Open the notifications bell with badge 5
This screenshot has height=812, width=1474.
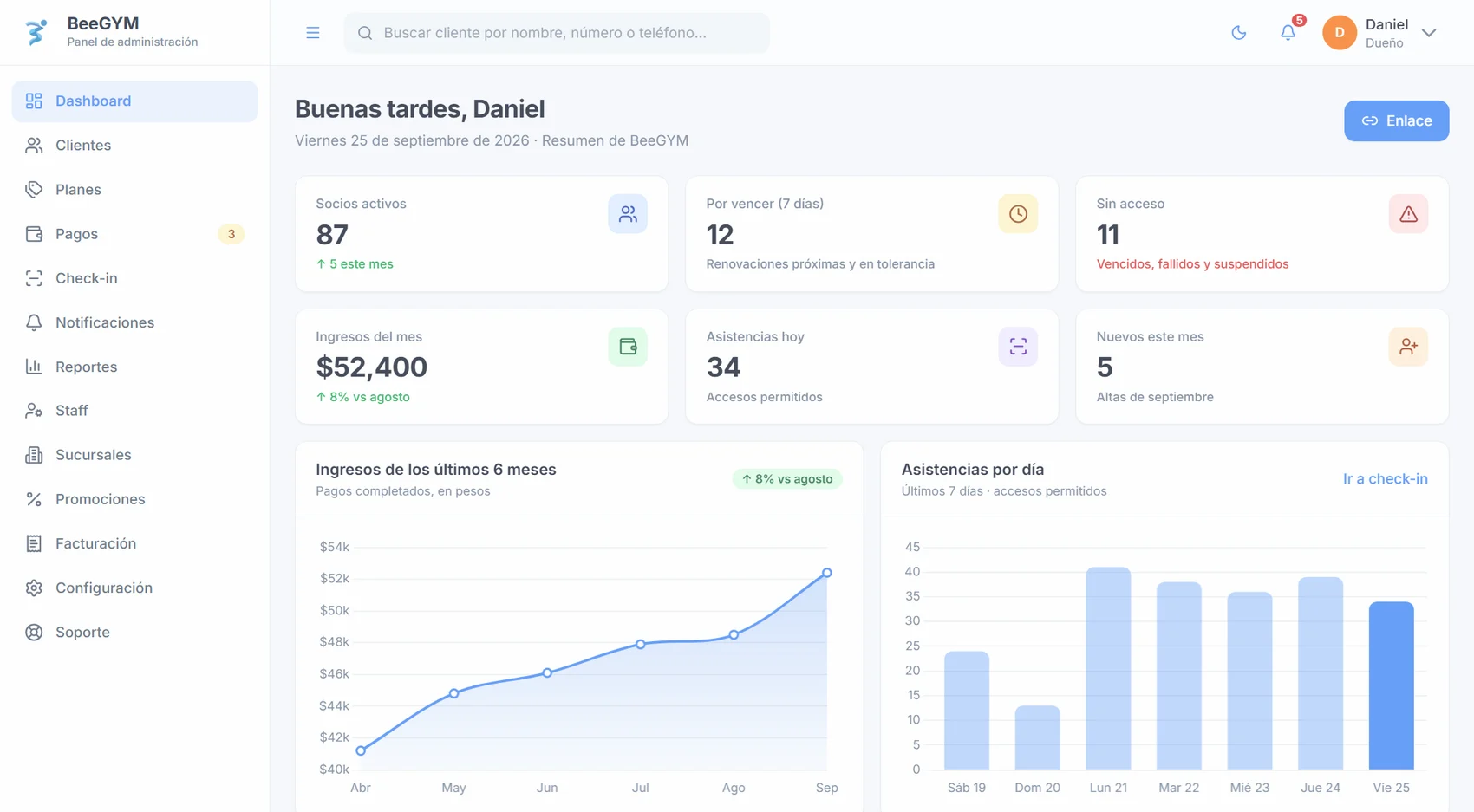(1288, 33)
